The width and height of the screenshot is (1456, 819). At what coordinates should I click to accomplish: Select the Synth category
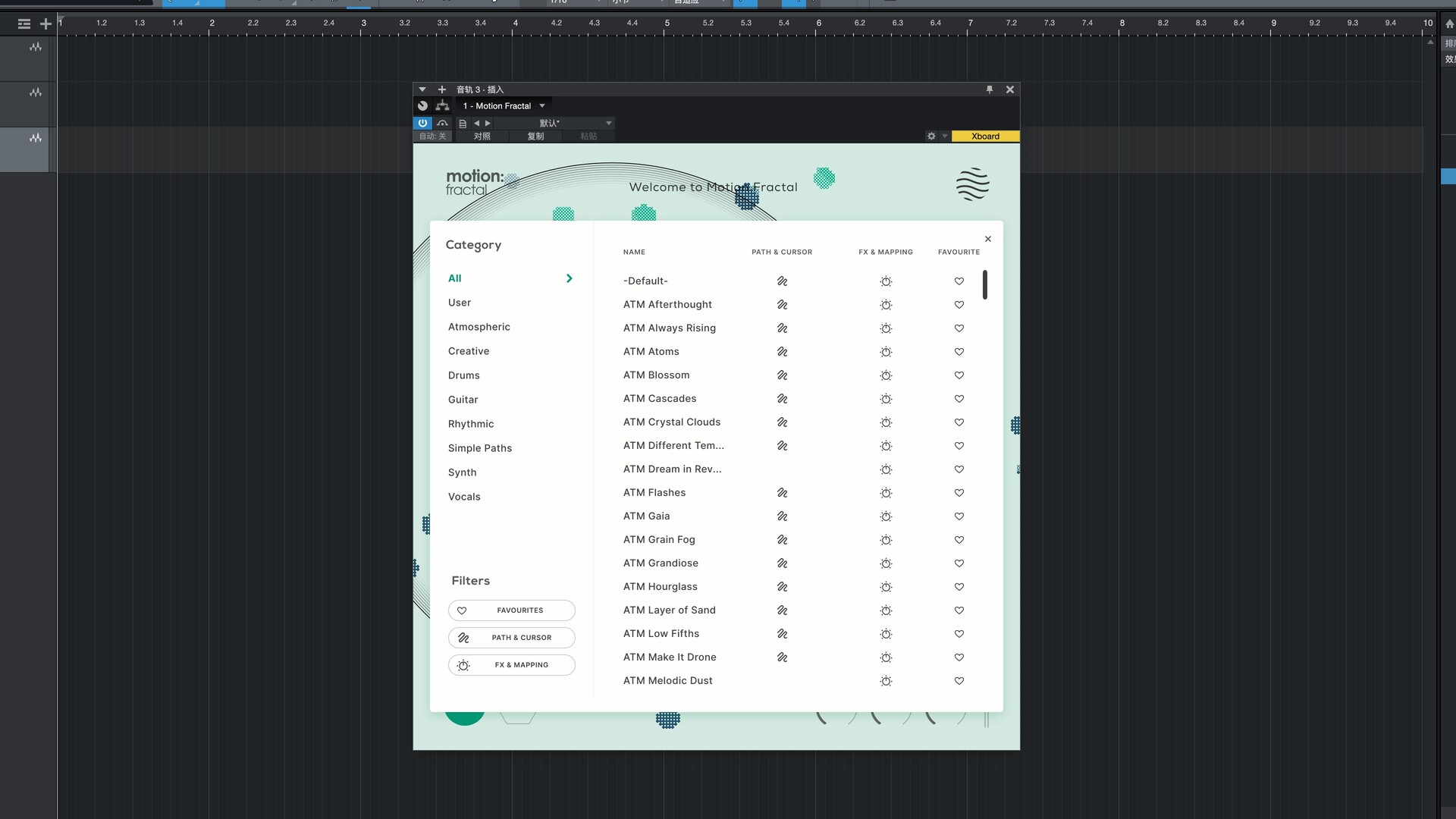[x=463, y=472]
